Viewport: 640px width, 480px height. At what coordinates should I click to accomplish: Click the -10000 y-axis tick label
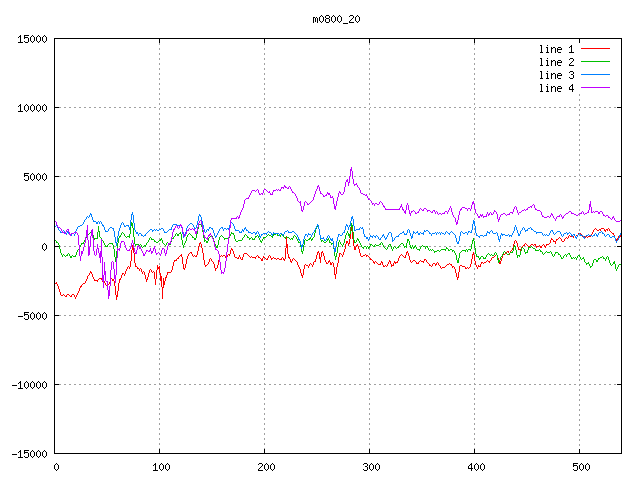click(x=29, y=384)
